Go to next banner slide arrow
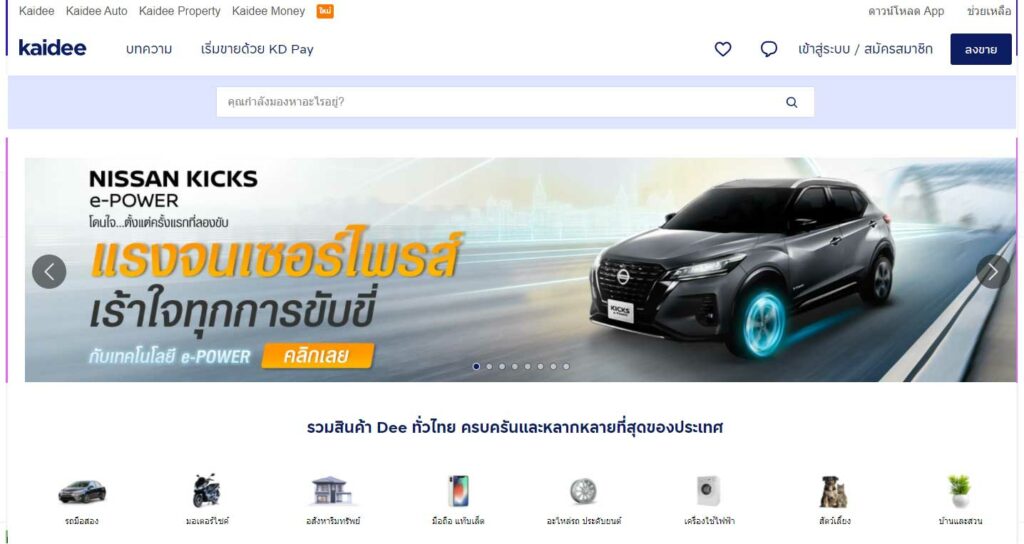This screenshot has height=544, width=1024. (993, 272)
